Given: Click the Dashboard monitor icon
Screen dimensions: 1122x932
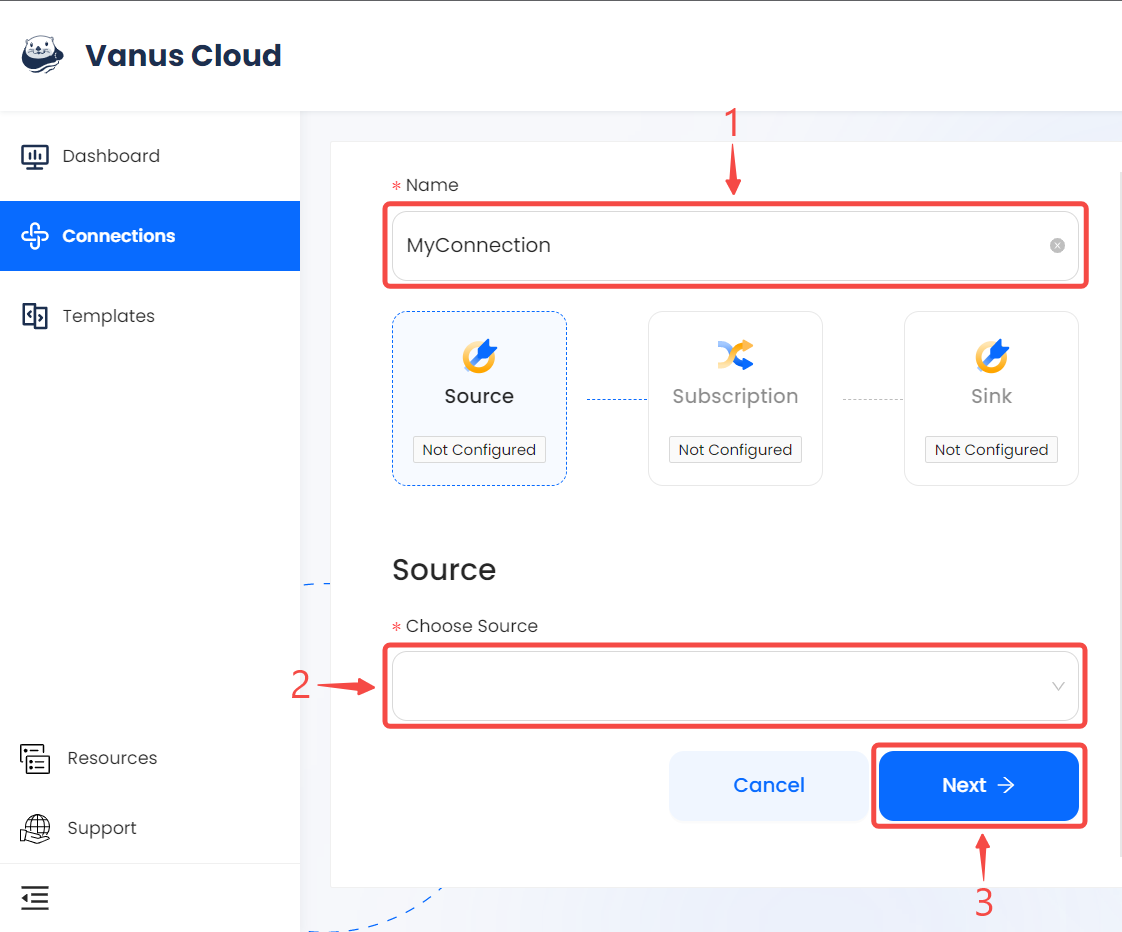Looking at the screenshot, I should [34, 156].
